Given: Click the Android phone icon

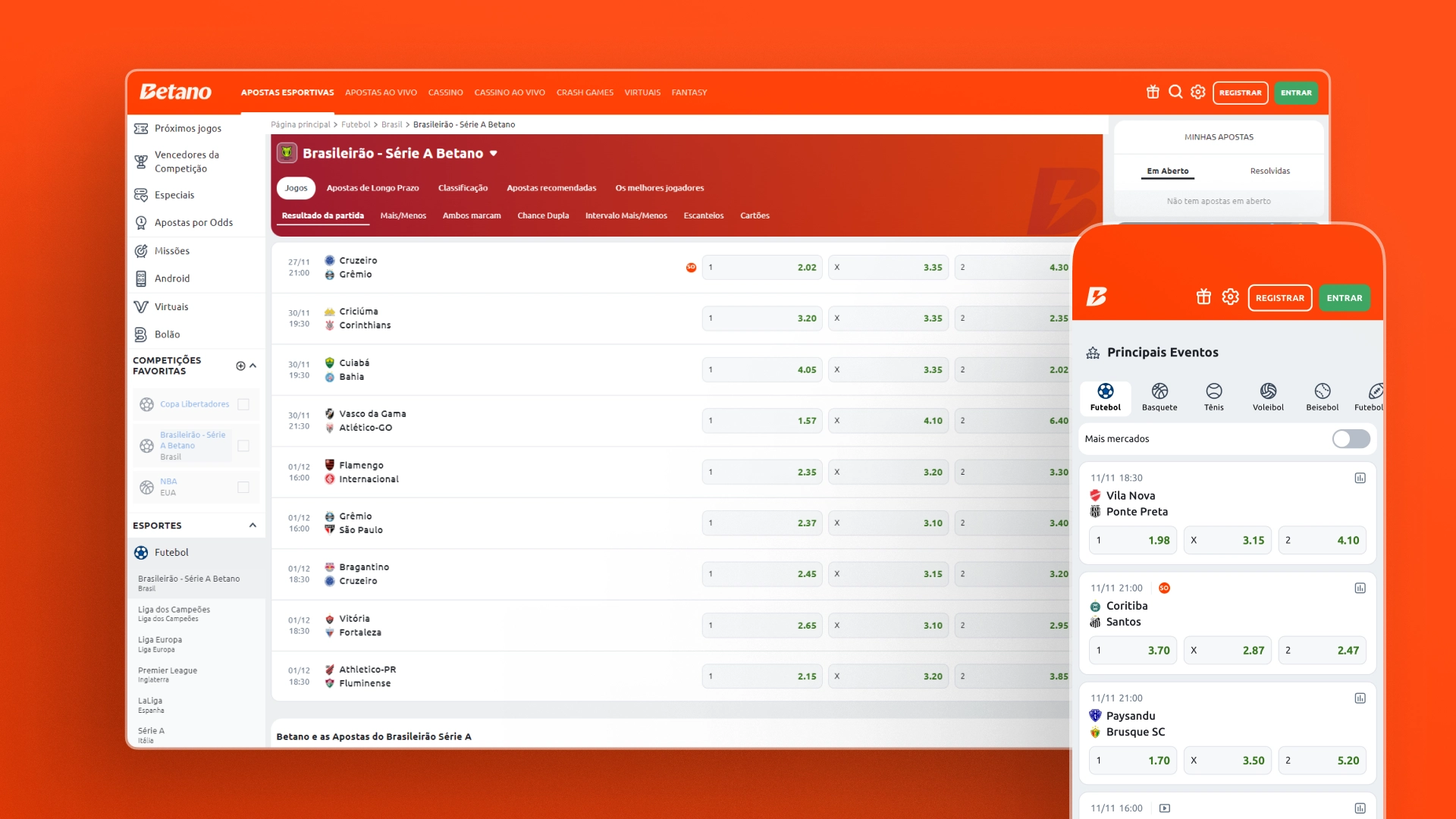Looking at the screenshot, I should (x=141, y=278).
